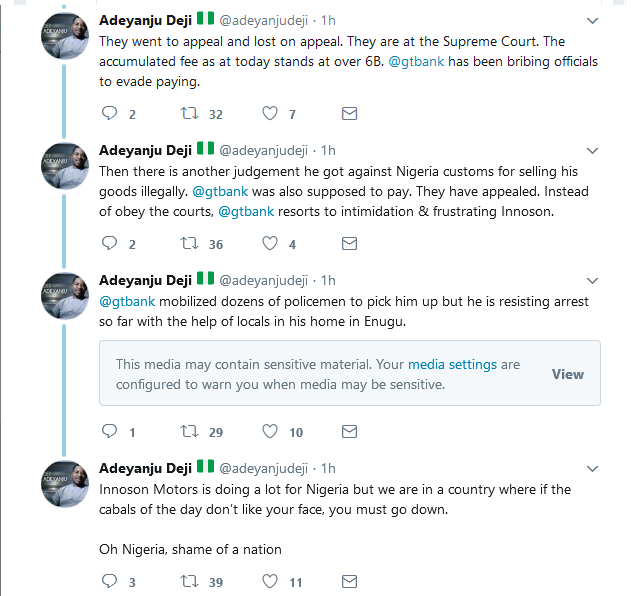Like the tweet about accumulated fee
This screenshot has width=640, height=596.
point(269,114)
